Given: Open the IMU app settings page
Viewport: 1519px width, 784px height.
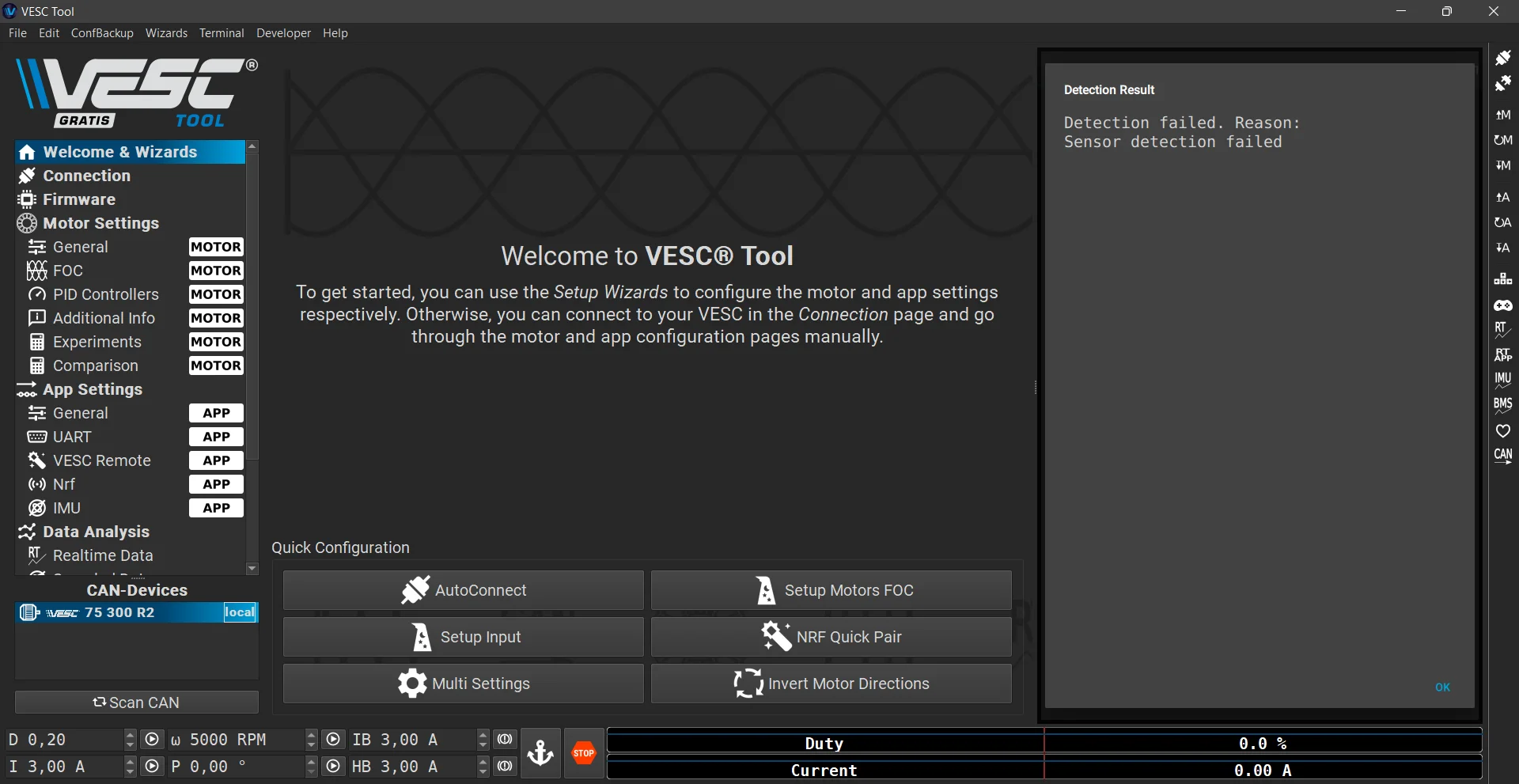Looking at the screenshot, I should (130, 508).
